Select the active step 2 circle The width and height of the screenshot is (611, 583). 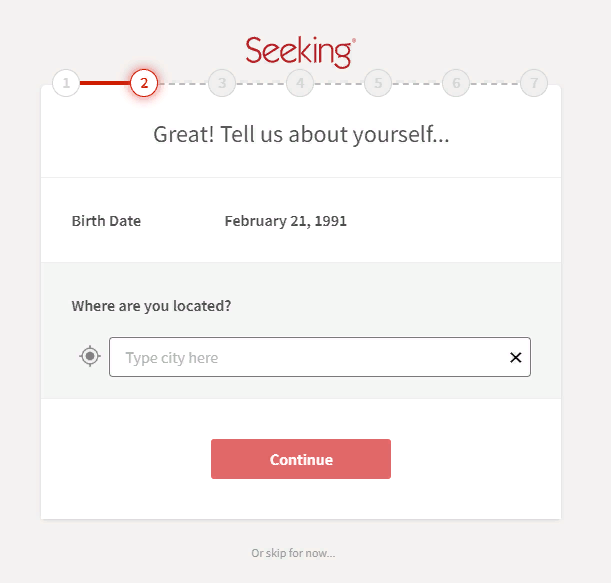[144, 83]
